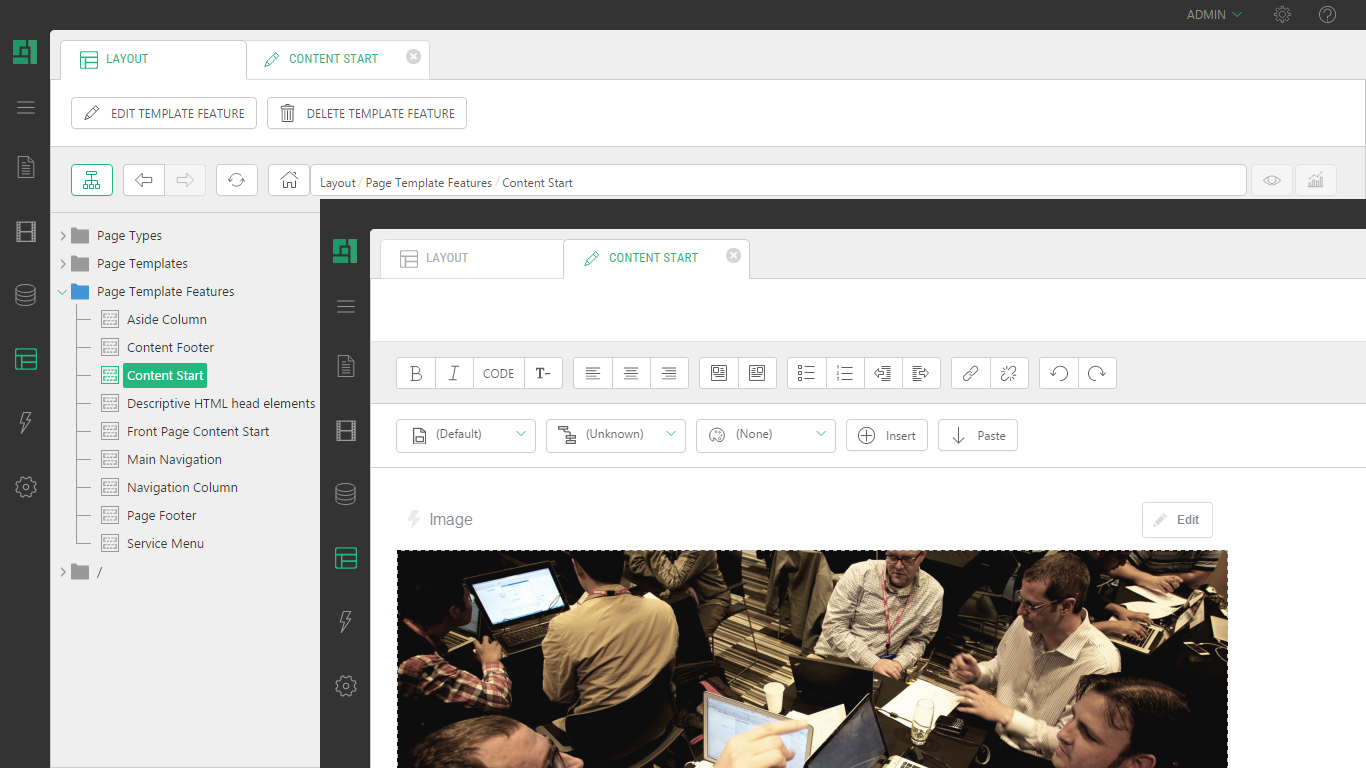Expand the root / folder

pyautogui.click(x=63, y=572)
